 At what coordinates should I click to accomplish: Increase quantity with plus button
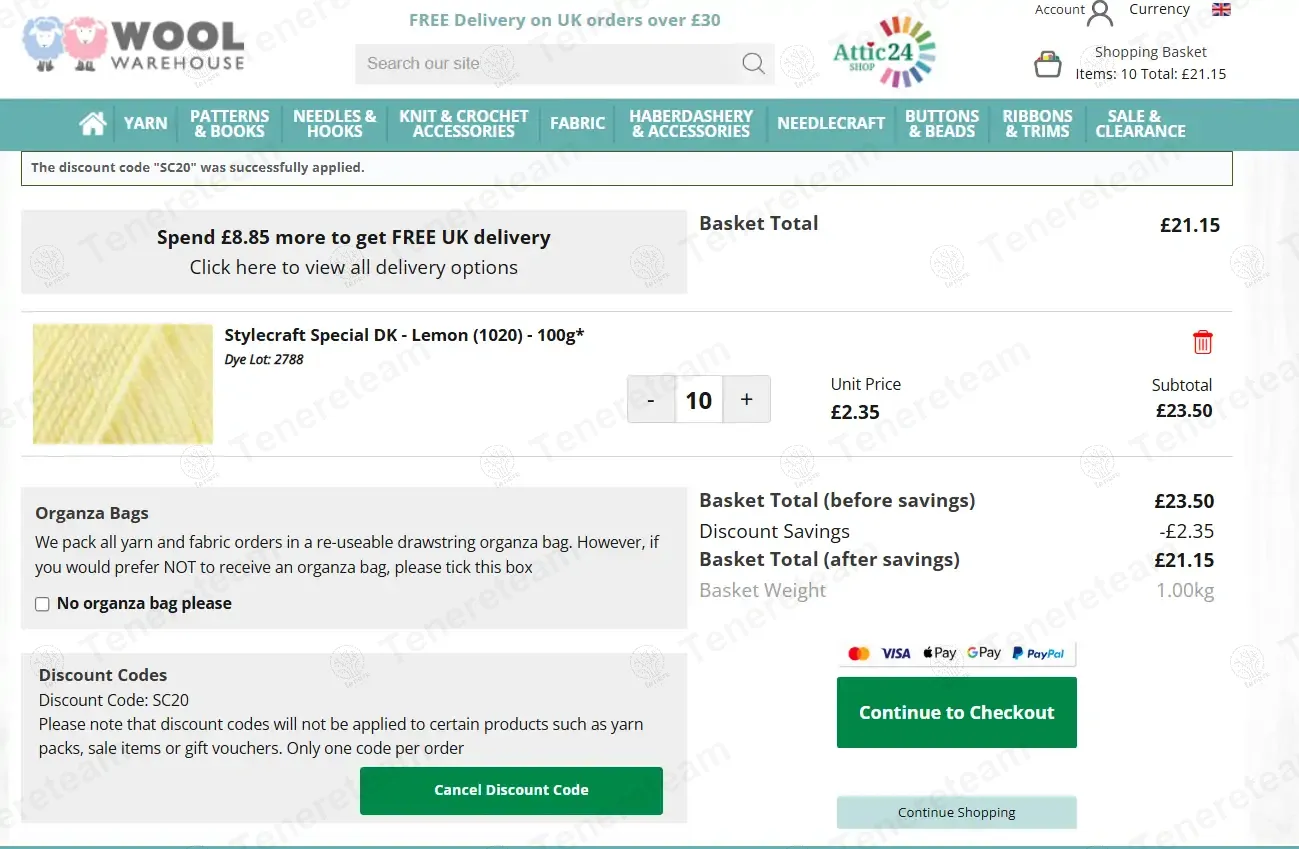[746, 400]
